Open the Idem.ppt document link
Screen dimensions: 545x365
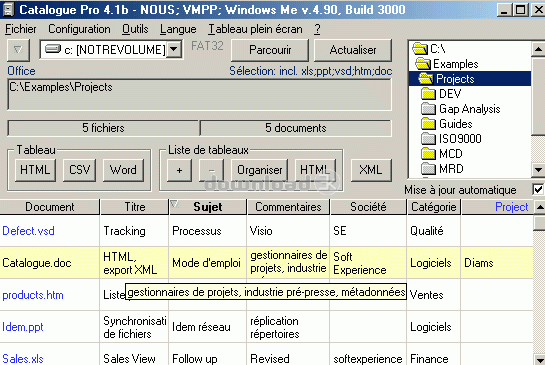[23, 327]
